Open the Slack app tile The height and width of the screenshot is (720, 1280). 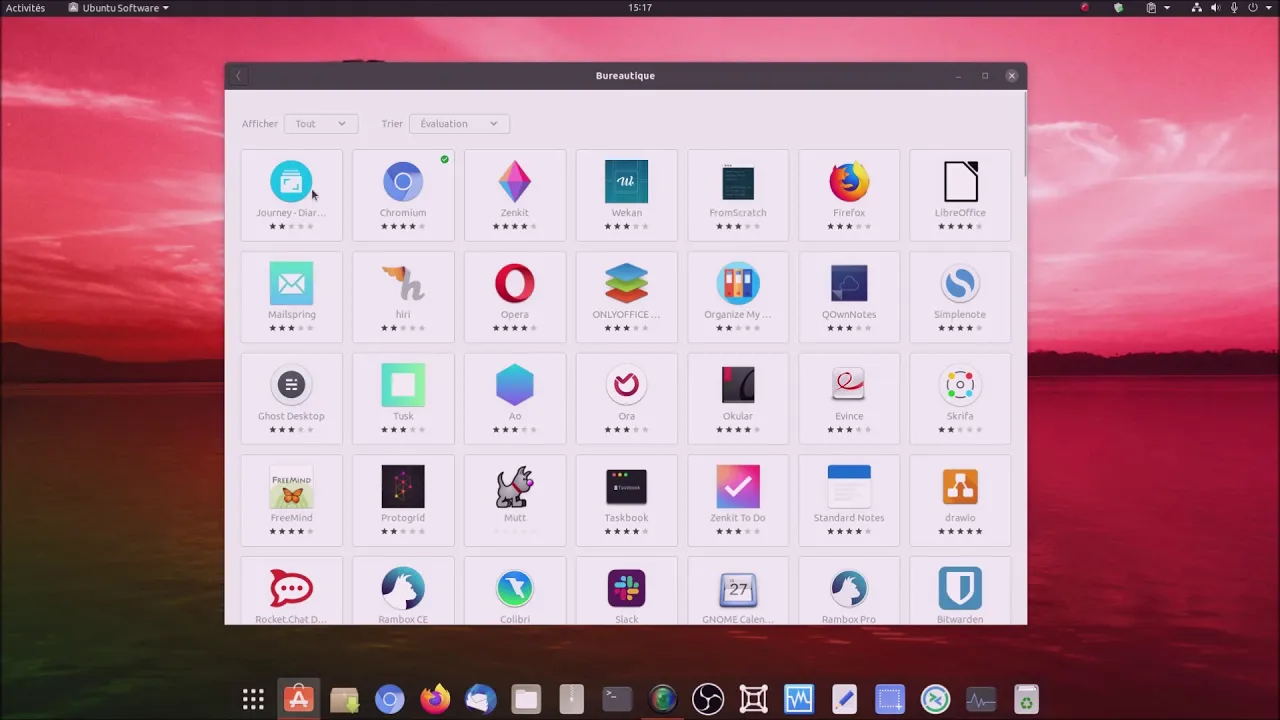626,591
